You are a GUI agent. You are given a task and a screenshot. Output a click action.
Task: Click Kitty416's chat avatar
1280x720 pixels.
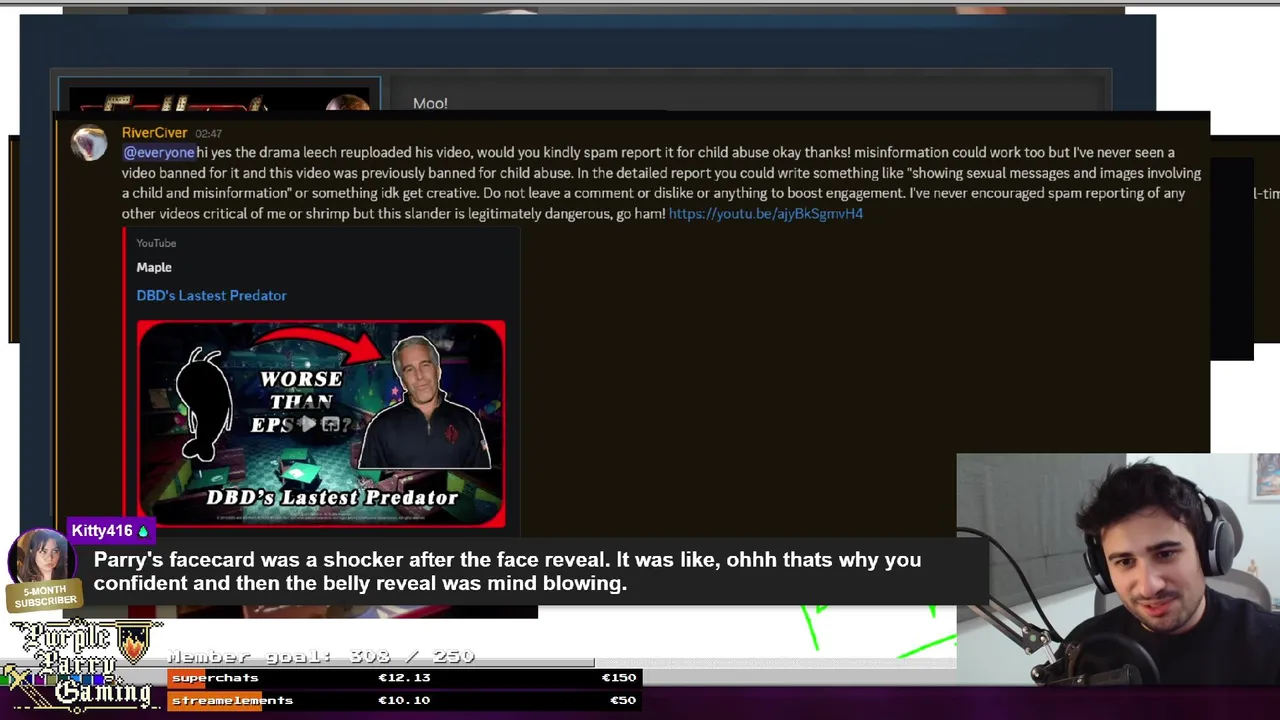pos(40,558)
